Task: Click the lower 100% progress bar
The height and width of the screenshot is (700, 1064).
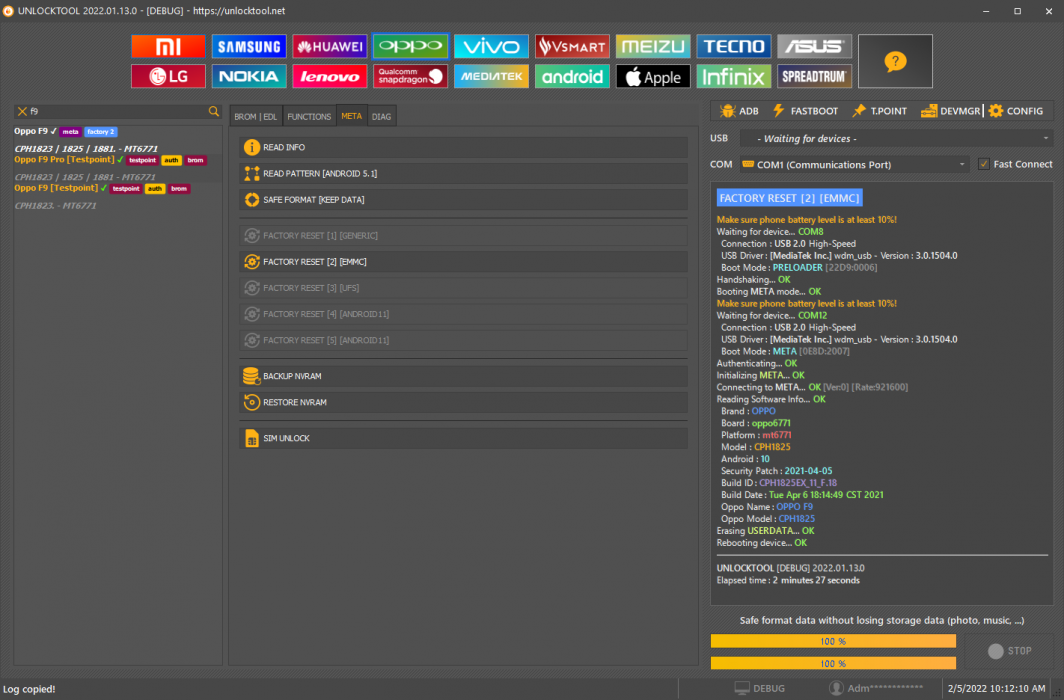Action: click(x=833, y=663)
